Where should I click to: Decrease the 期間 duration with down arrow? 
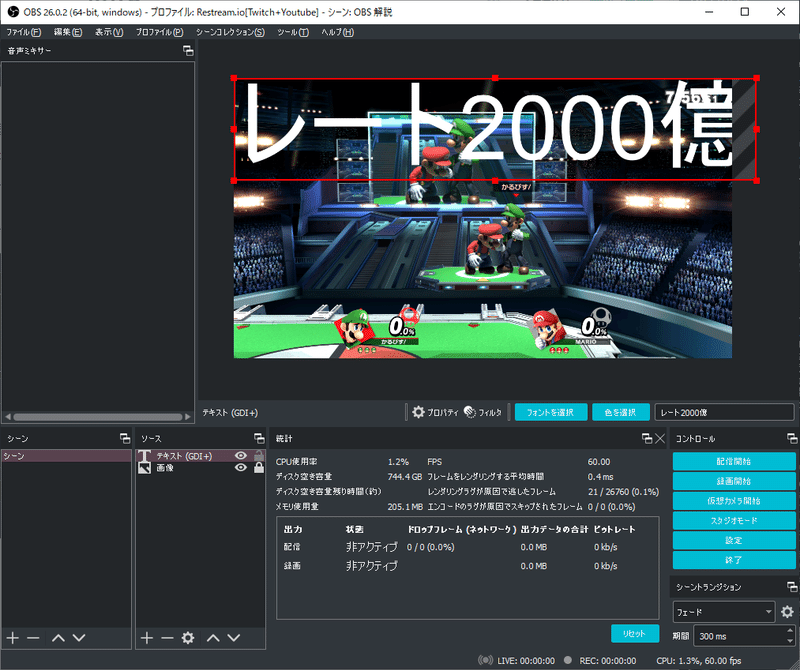pyautogui.click(x=790, y=641)
